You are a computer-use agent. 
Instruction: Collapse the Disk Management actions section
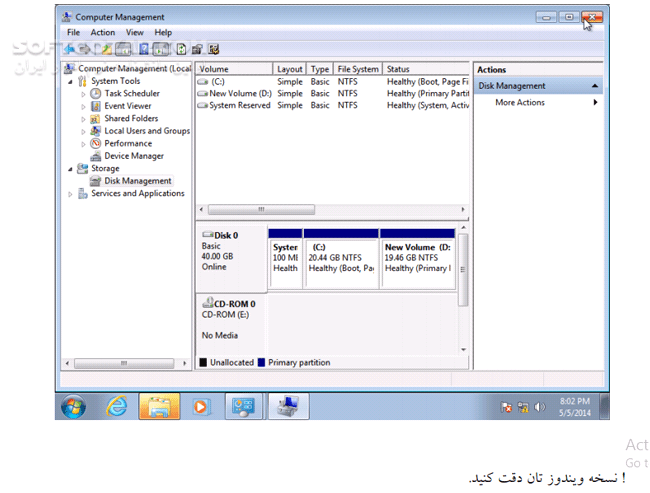coord(596,86)
